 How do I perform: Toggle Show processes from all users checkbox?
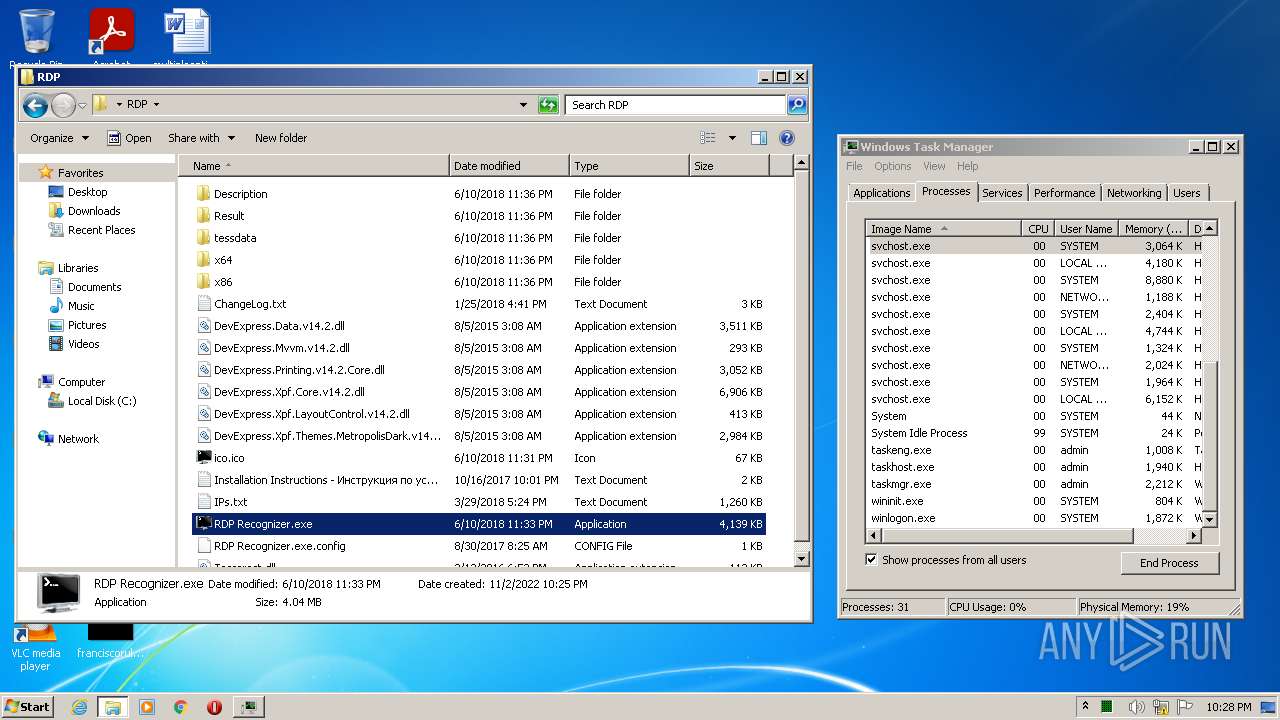pos(871,560)
